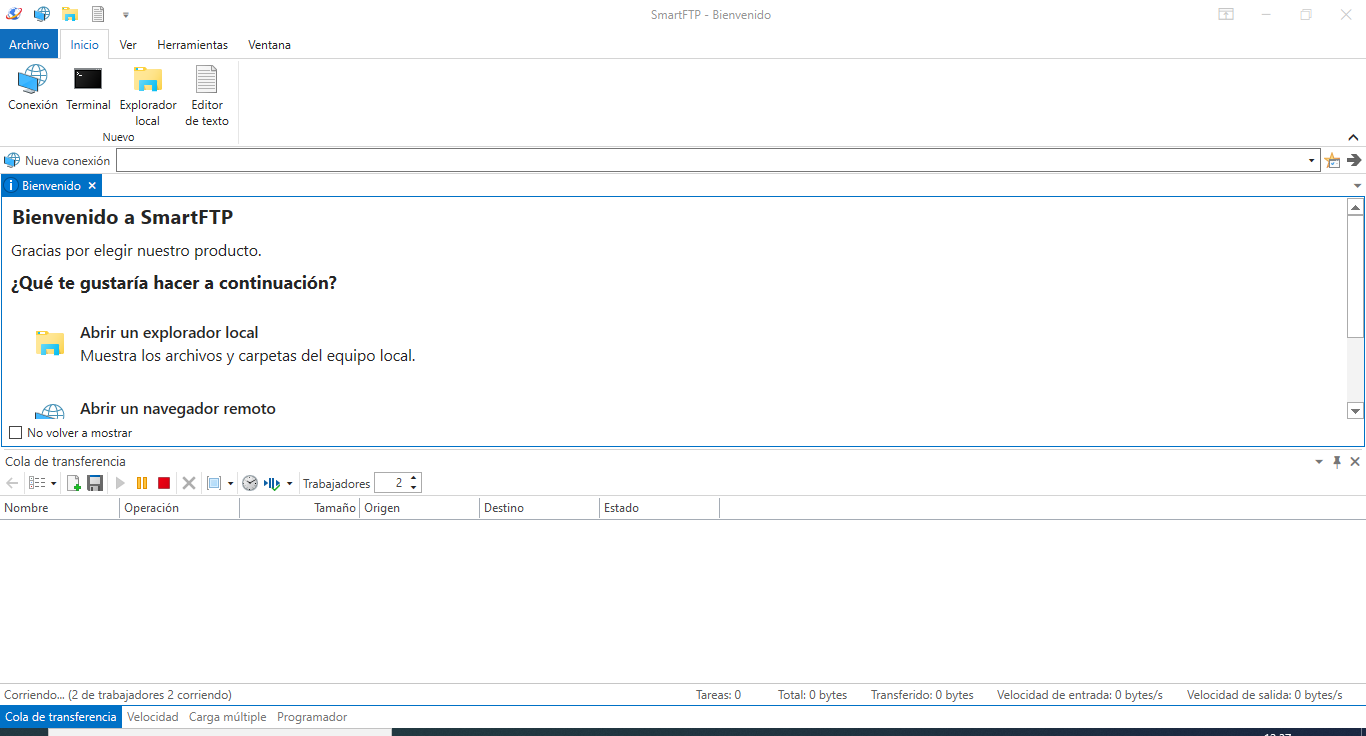The height and width of the screenshot is (736, 1366).
Task: Click 'Abrir un explorador local' link
Action: pyautogui.click(x=169, y=333)
